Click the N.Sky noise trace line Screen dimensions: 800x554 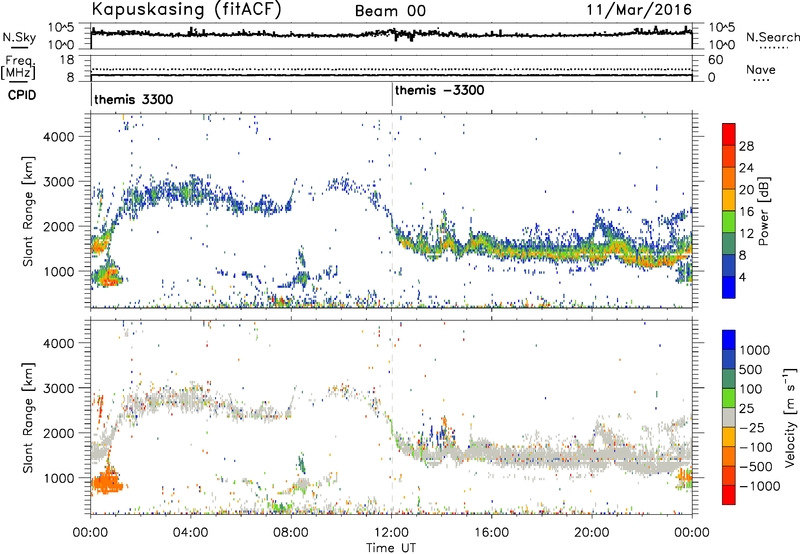(391, 34)
